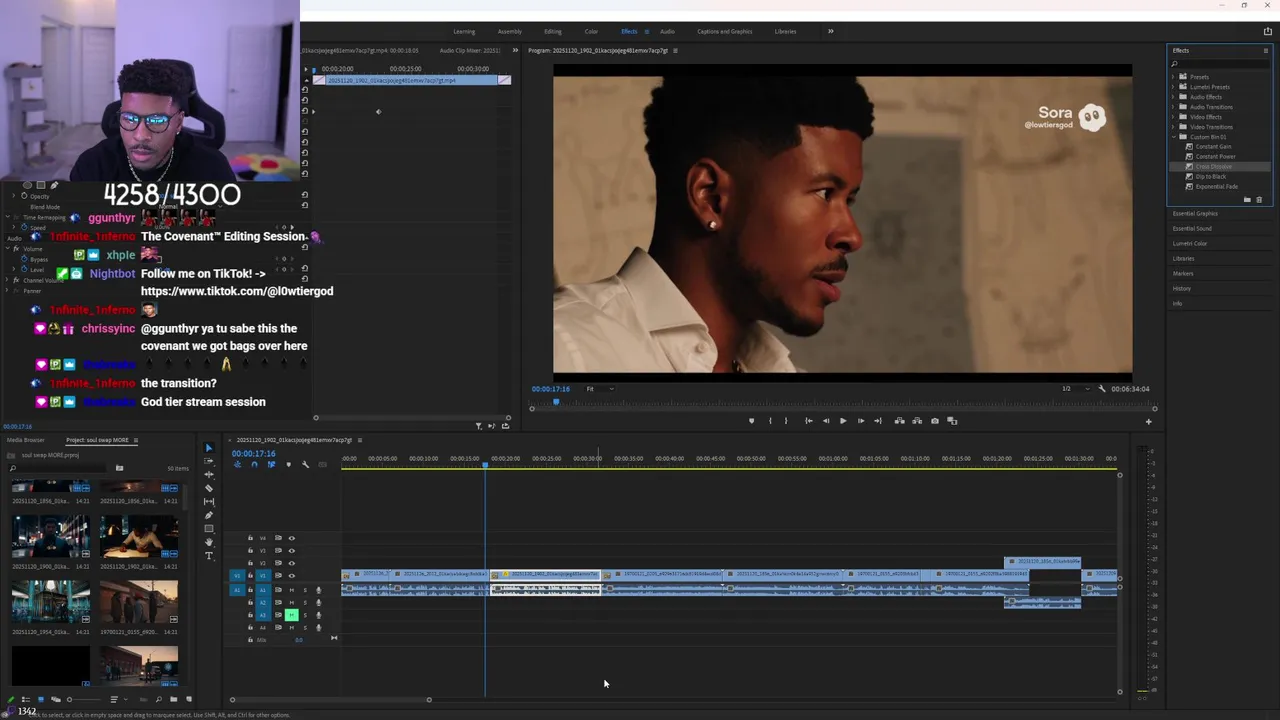
Task: Click the Lift button in Program monitor
Action: tap(899, 421)
